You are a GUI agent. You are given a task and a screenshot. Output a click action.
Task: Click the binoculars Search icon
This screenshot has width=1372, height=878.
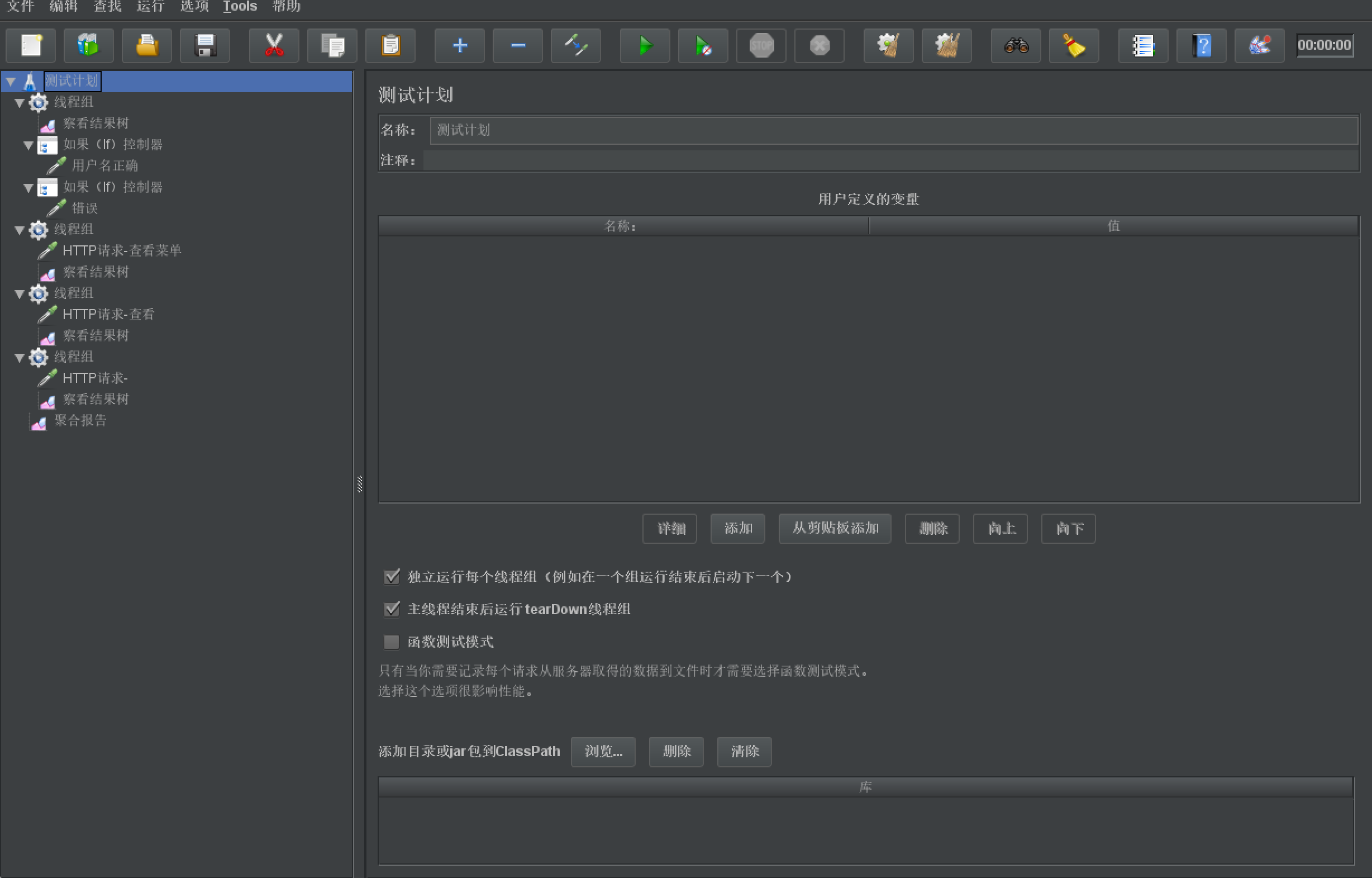pyautogui.click(x=1016, y=46)
